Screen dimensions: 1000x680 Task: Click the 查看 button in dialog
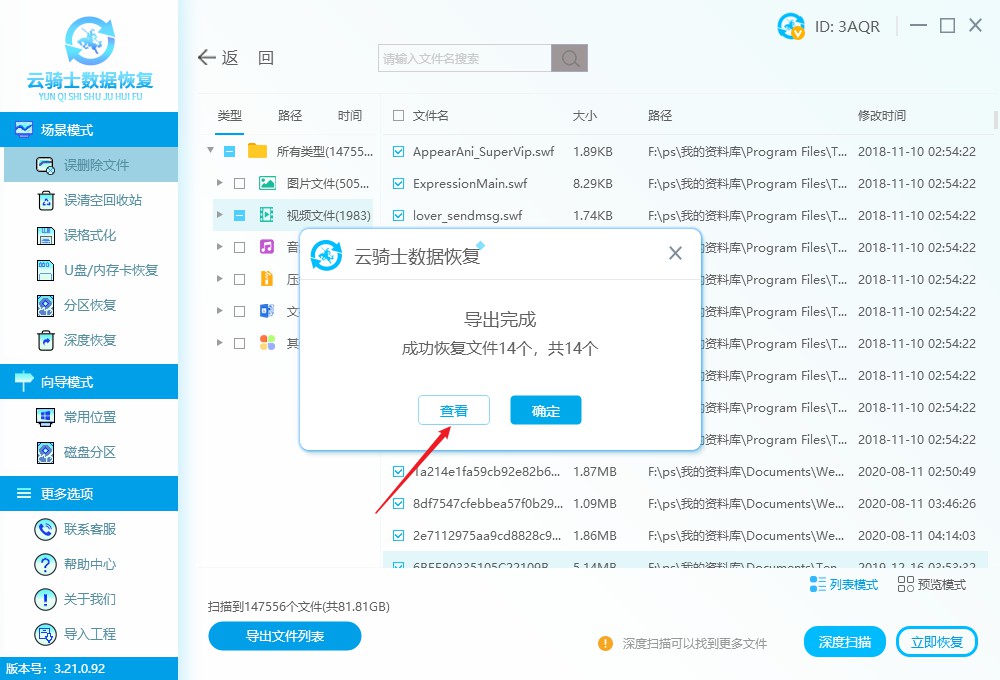coord(453,410)
